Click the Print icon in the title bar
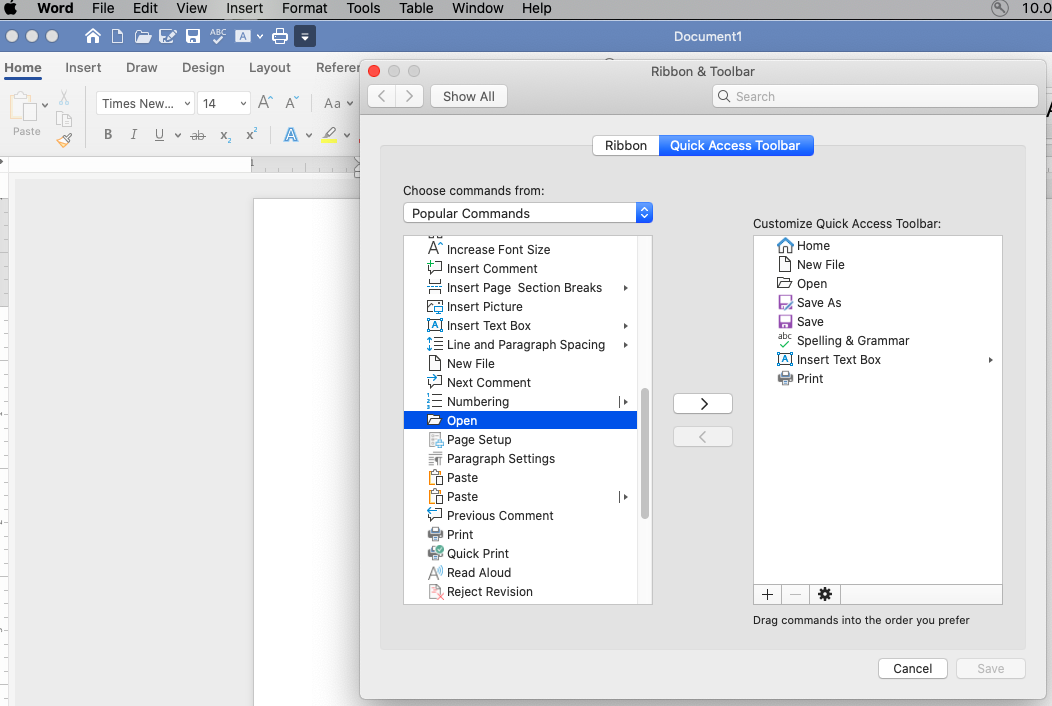Viewport: 1052px width, 706px height. click(280, 36)
